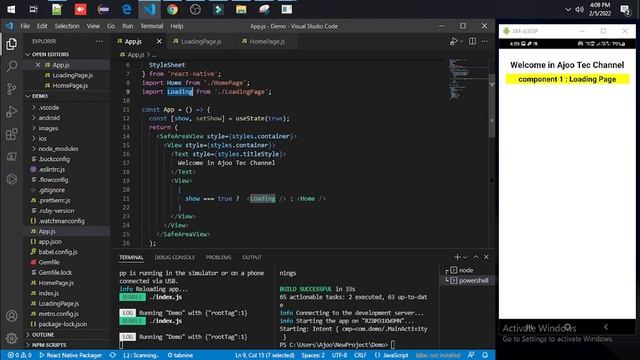Tap back button in phone mirror window
This screenshot has width=640, height=360.
pos(606,327)
